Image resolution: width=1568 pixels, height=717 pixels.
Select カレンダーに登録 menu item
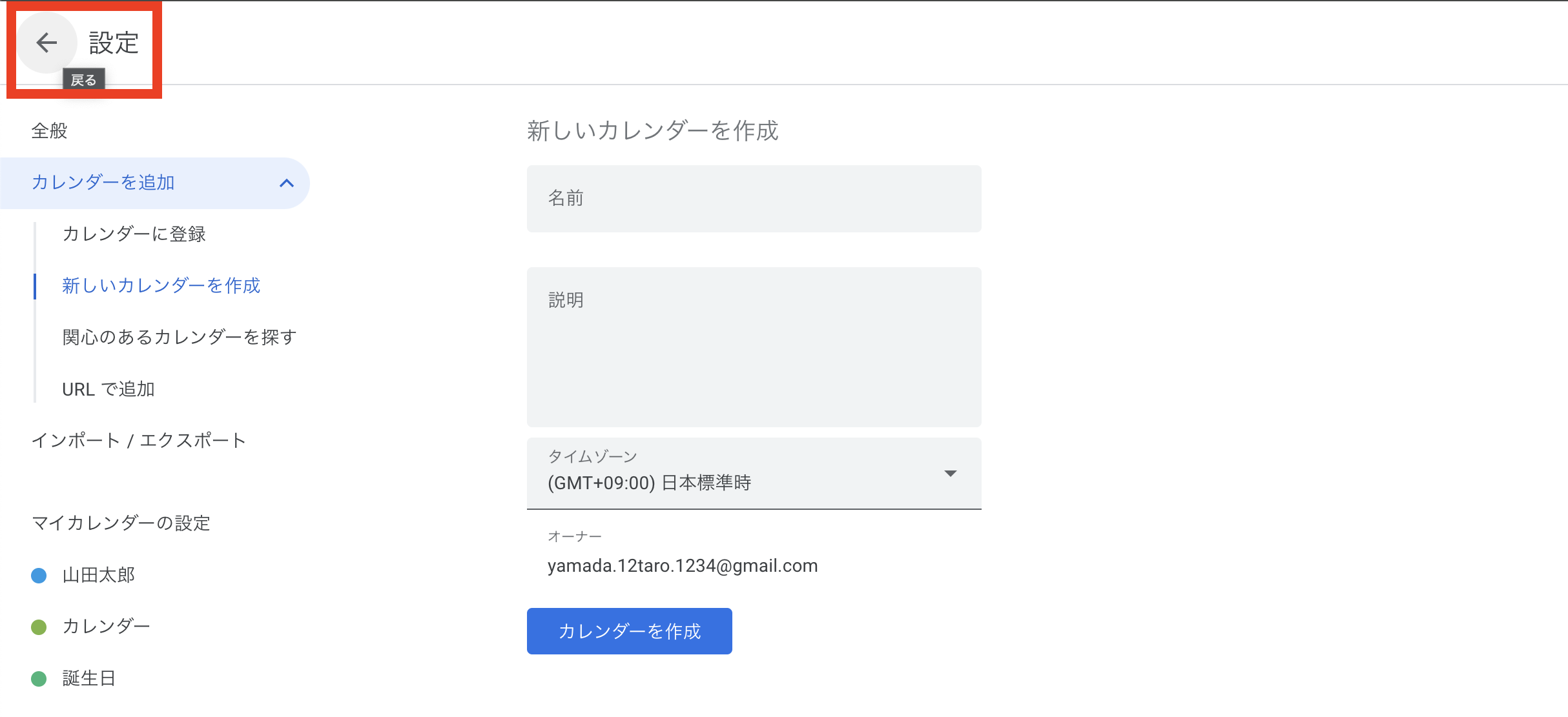(134, 234)
